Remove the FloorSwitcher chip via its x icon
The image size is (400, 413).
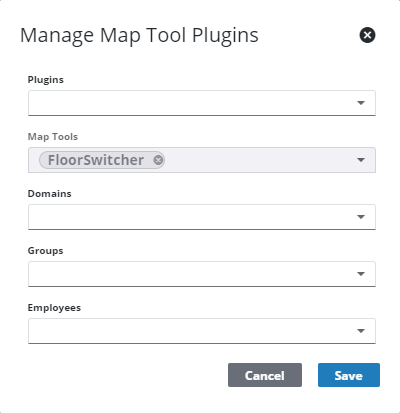point(158,160)
